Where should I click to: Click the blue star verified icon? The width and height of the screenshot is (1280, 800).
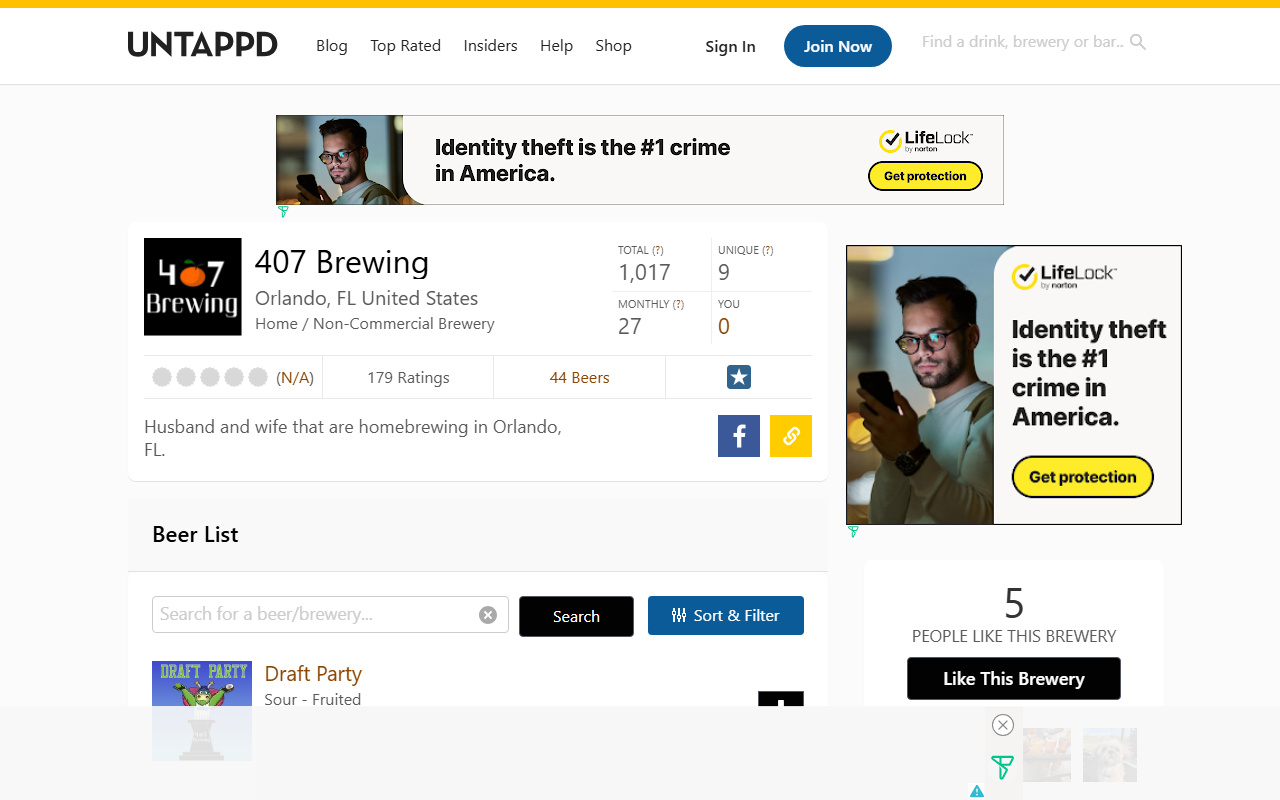click(x=739, y=377)
